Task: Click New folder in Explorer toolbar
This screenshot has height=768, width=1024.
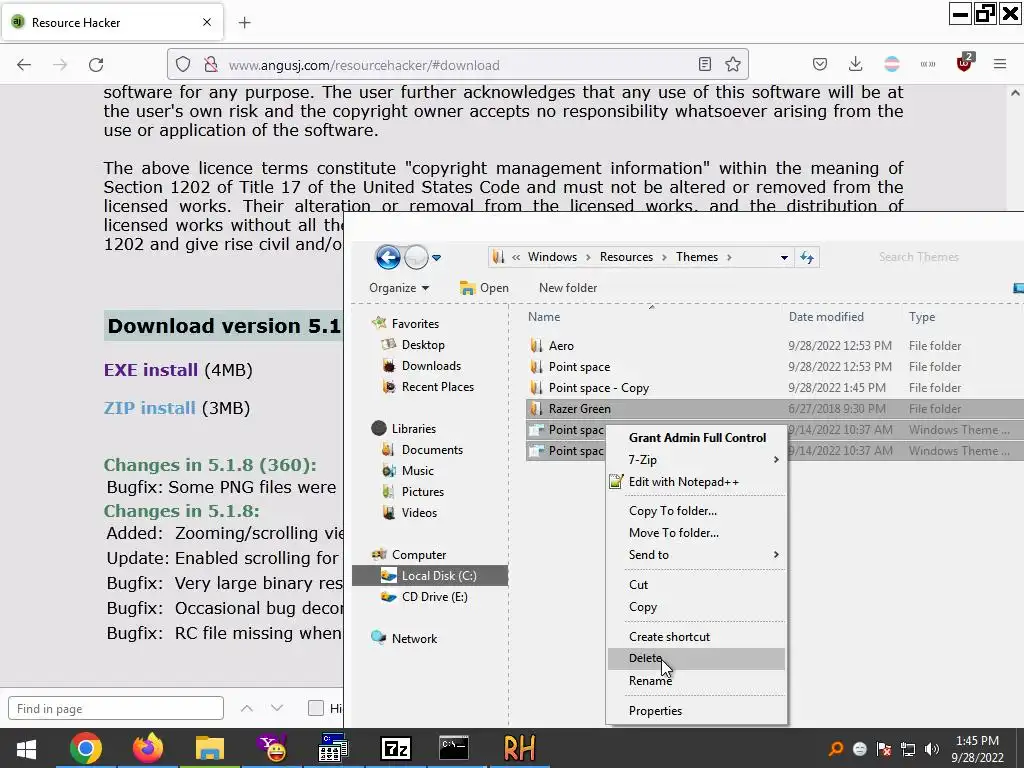Action: (x=568, y=288)
